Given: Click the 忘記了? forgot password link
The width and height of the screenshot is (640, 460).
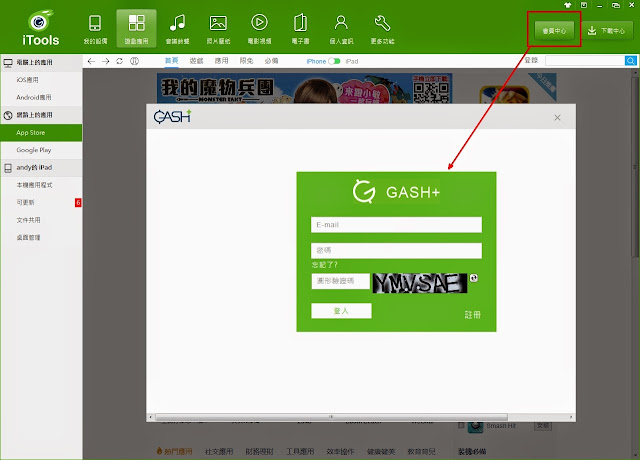Looking at the screenshot, I should point(324,264).
